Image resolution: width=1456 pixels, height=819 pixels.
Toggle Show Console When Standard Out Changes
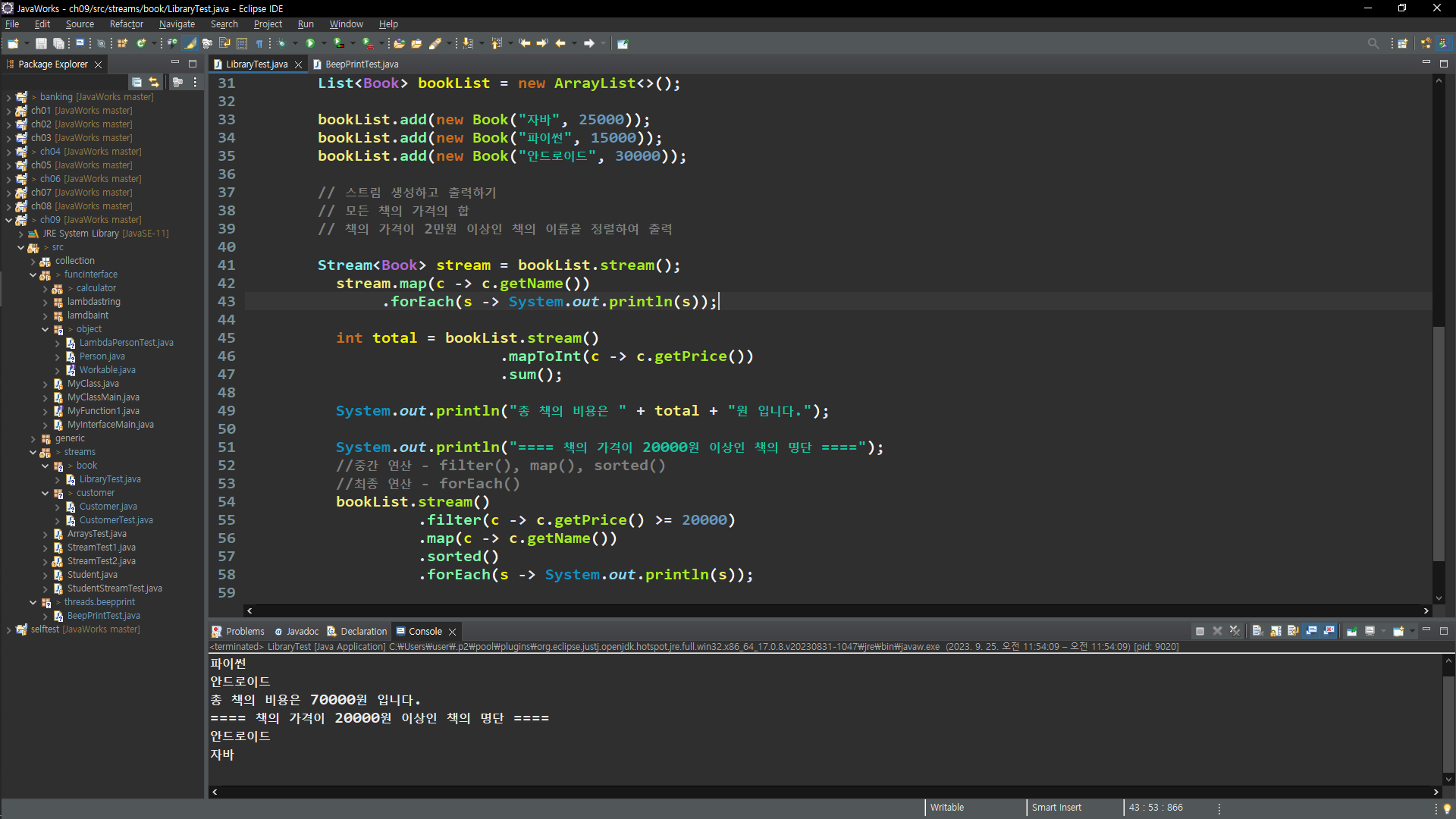tap(1311, 631)
